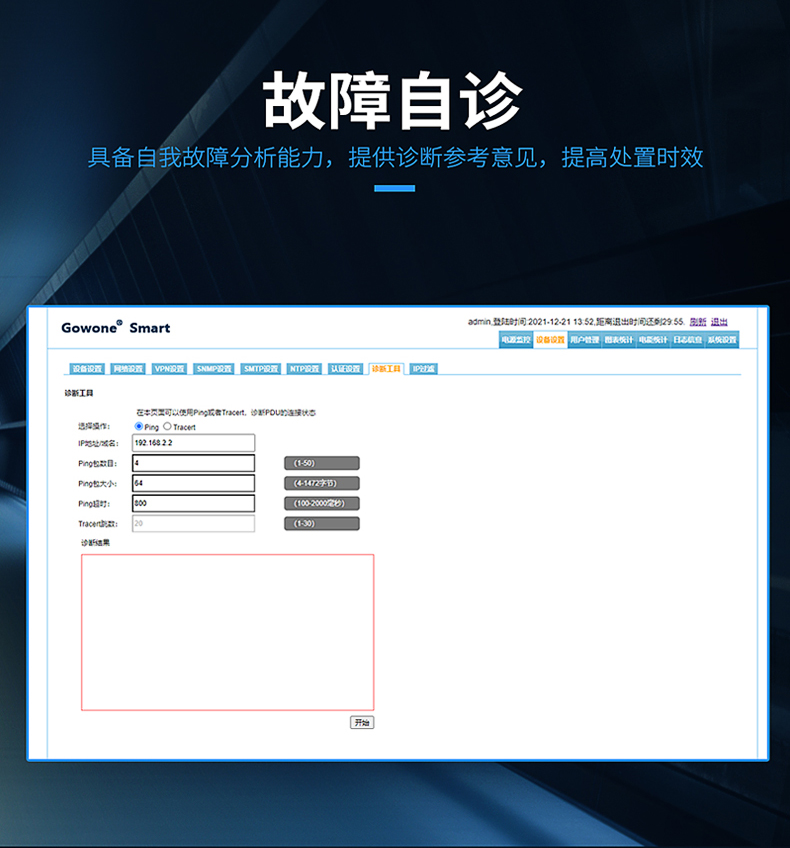The height and width of the screenshot is (848, 790).
Task: Focus the Ping包数目 input field
Action: [x=193, y=463]
